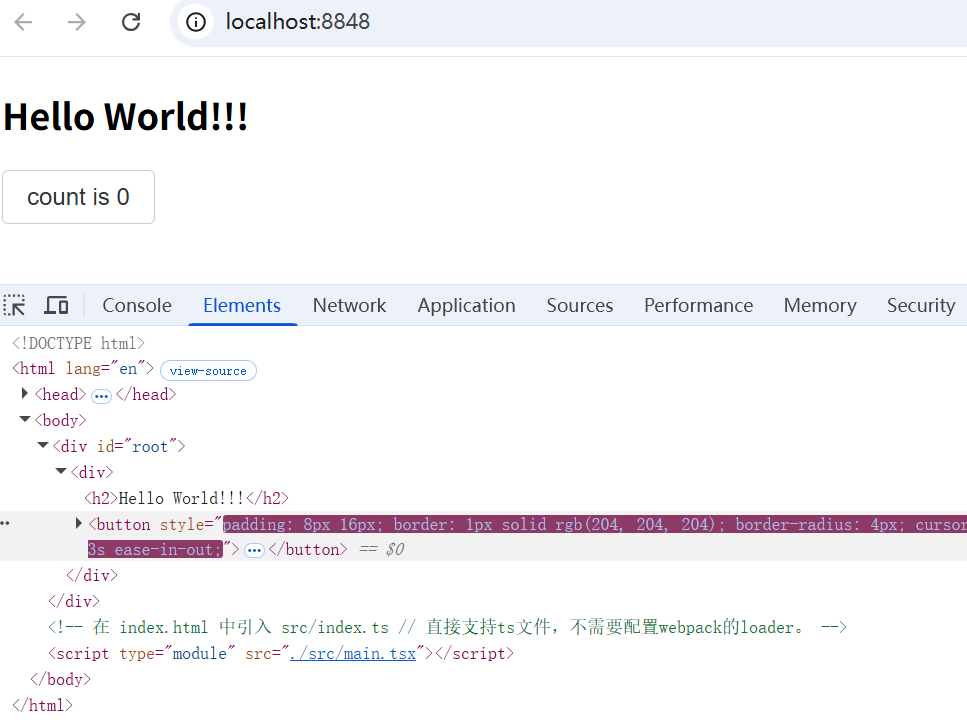Screen dimensions: 967x720
Task: Reload the localhost page
Action: tap(131, 22)
